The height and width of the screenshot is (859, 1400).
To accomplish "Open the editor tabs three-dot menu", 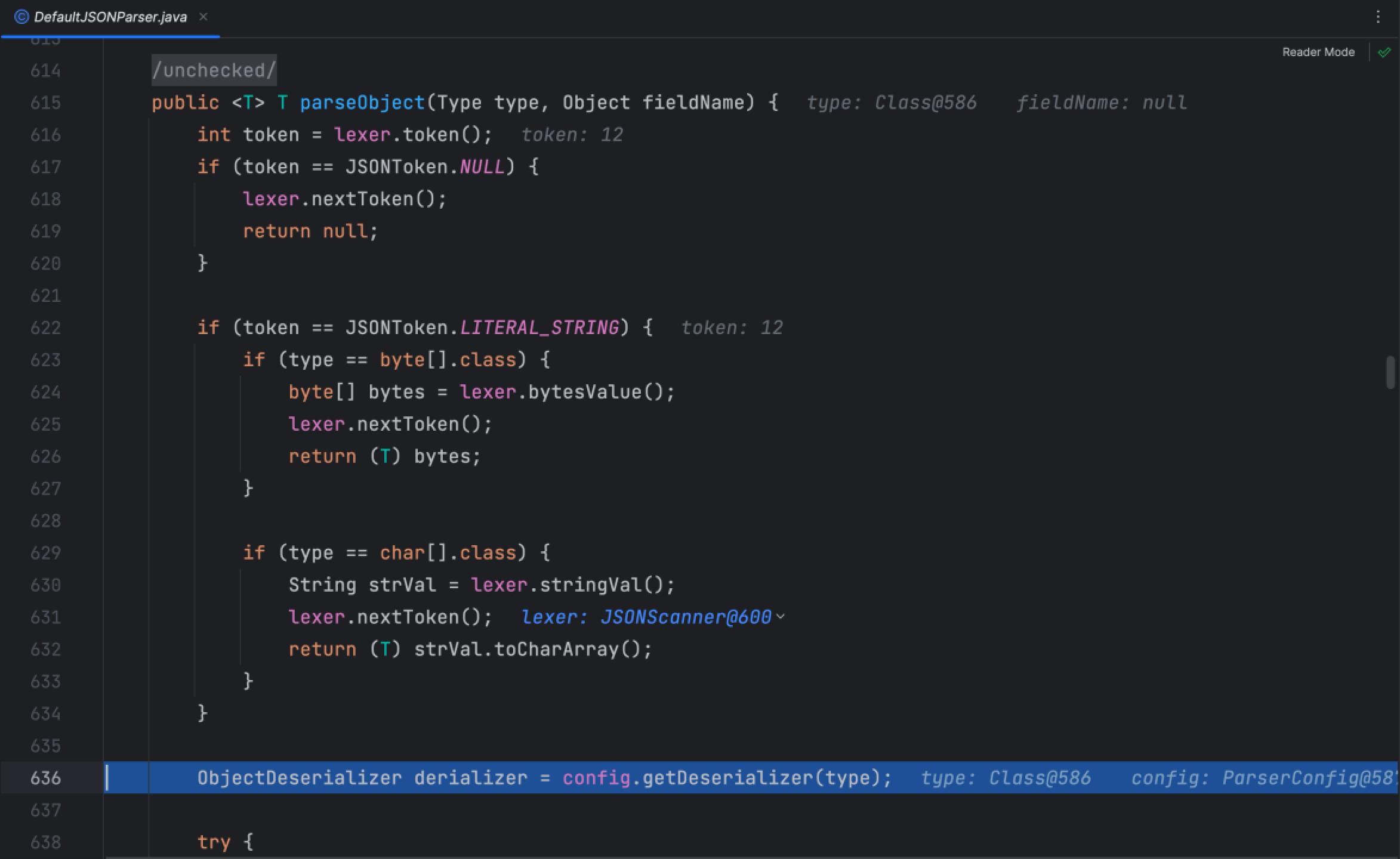I will point(1378,17).
